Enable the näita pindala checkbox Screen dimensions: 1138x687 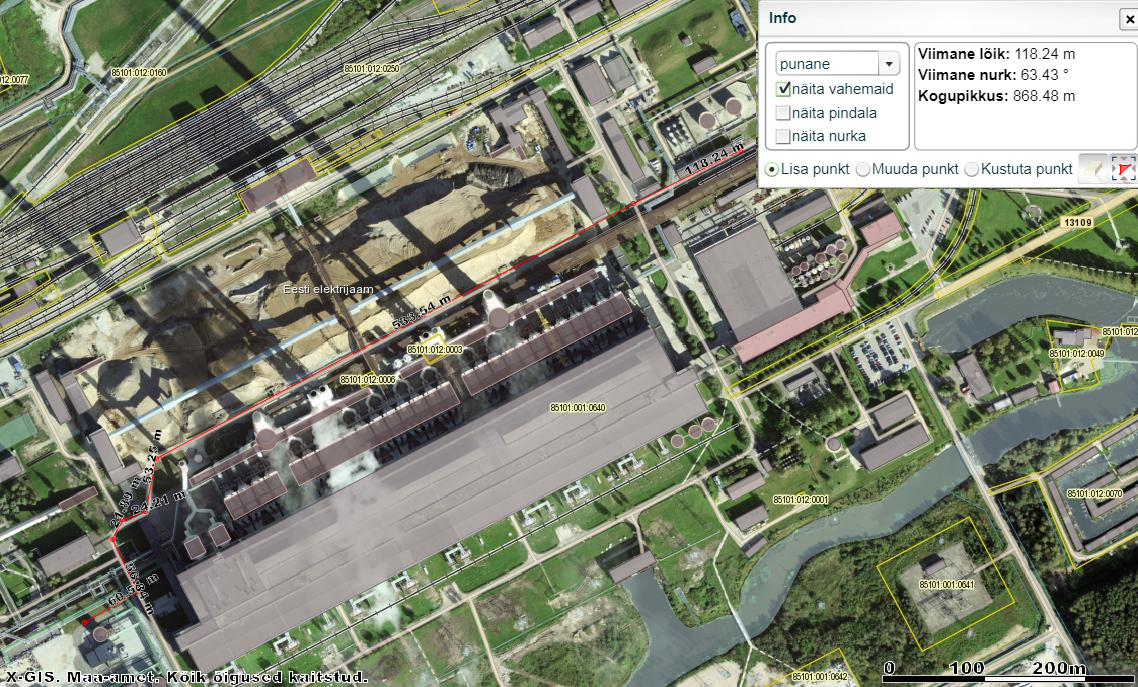tap(784, 113)
